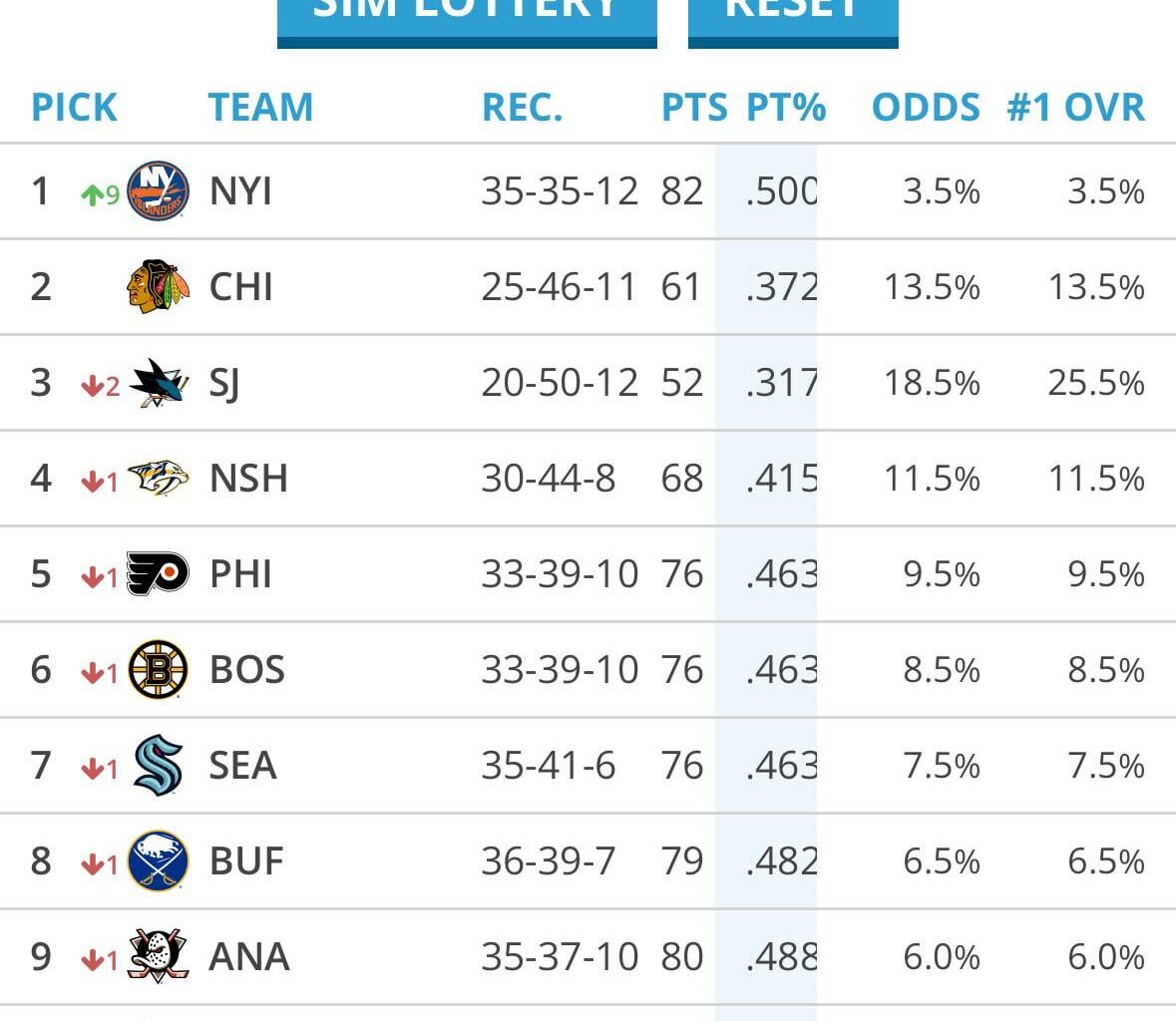1176x1021 pixels.
Task: Sort by the #1 OVR column header
Action: 1075,108
